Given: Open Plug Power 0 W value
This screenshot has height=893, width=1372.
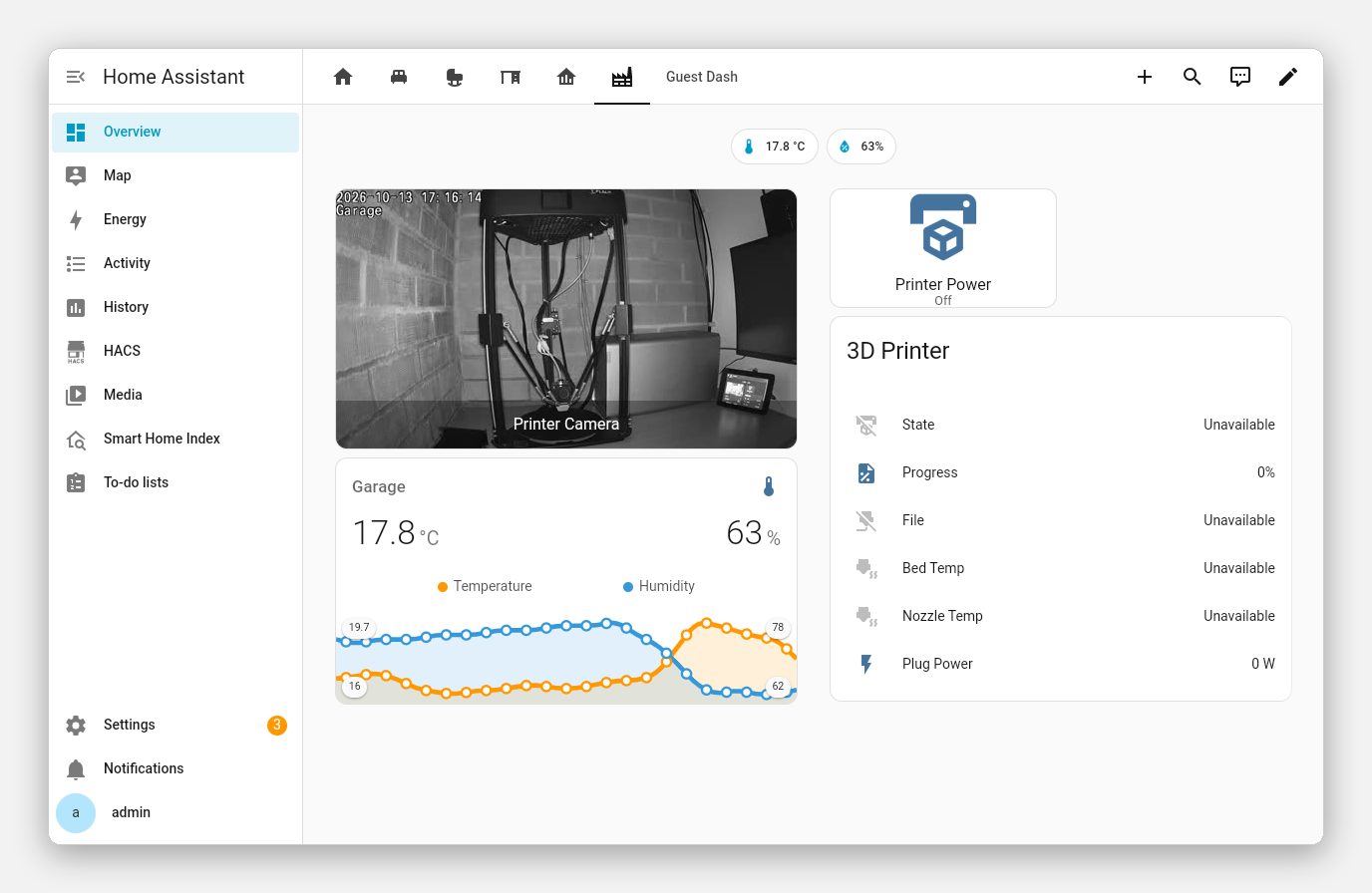Looking at the screenshot, I should pos(1263,664).
